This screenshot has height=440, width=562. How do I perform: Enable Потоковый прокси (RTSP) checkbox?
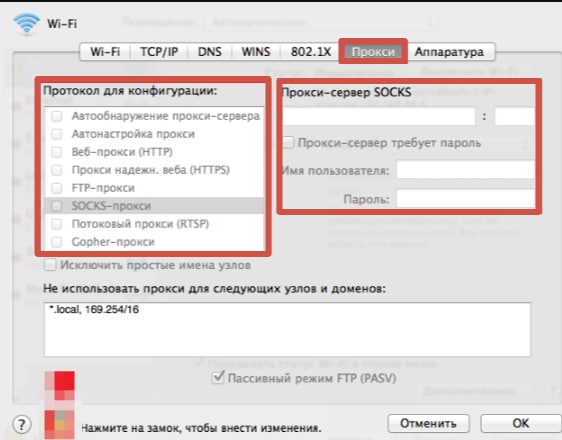pos(57,224)
